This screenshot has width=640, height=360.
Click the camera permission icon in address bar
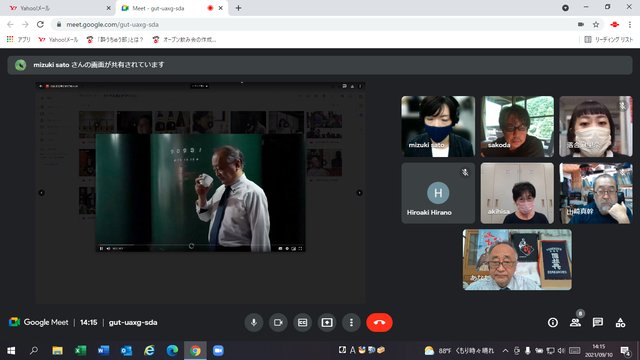point(581,24)
